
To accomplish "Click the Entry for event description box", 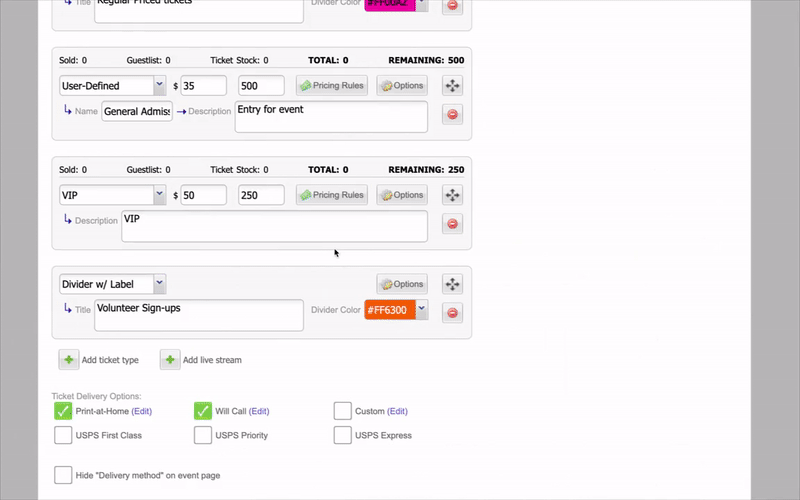I will (331, 117).
